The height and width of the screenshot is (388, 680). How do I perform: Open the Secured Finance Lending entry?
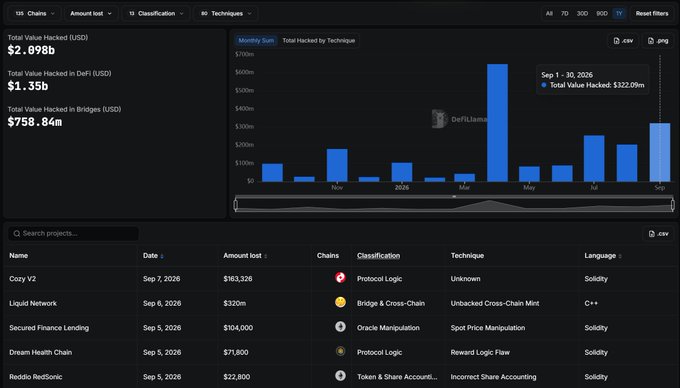49,328
